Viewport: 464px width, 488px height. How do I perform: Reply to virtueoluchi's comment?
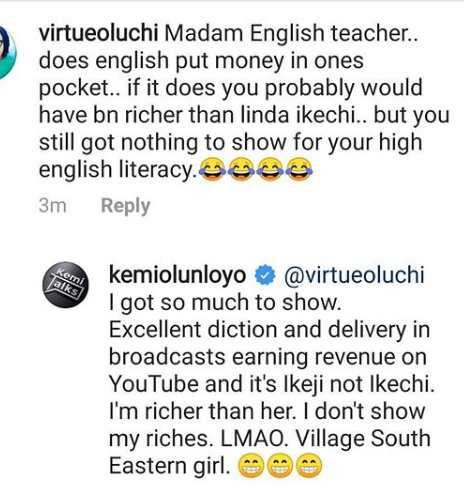(x=126, y=206)
